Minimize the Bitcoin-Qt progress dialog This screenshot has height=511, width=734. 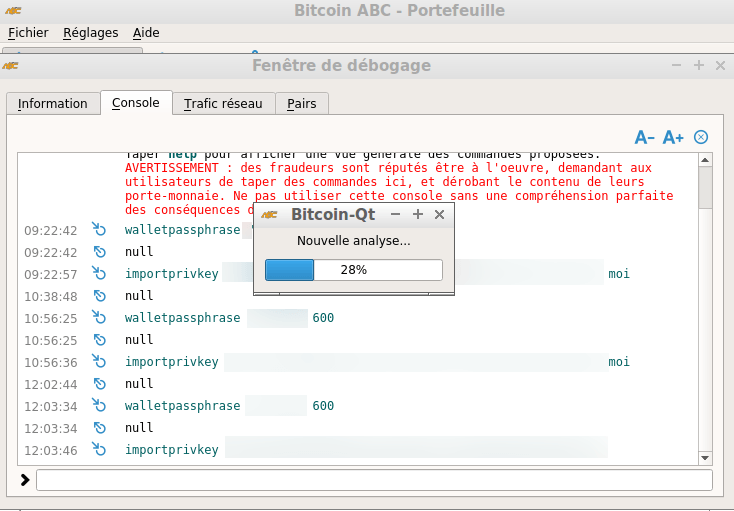[x=396, y=214]
